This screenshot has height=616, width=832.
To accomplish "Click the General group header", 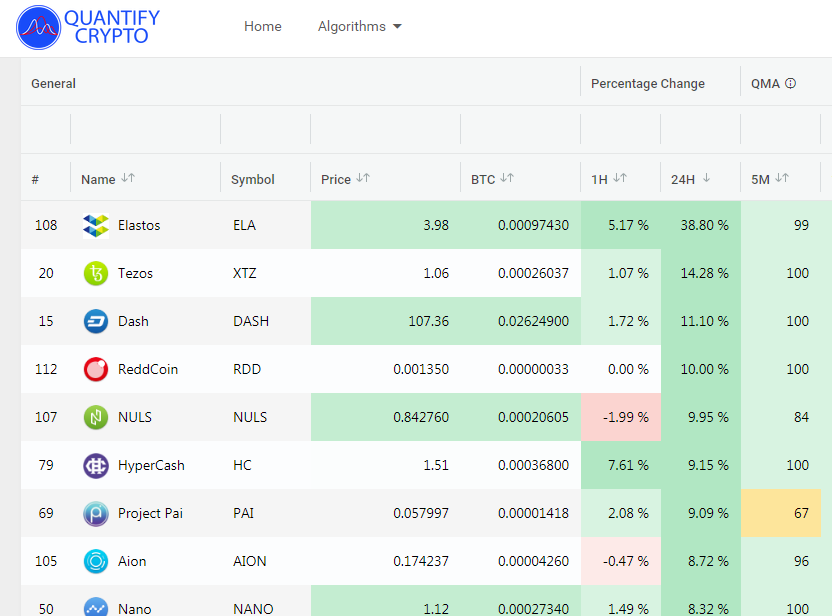I will [54, 83].
